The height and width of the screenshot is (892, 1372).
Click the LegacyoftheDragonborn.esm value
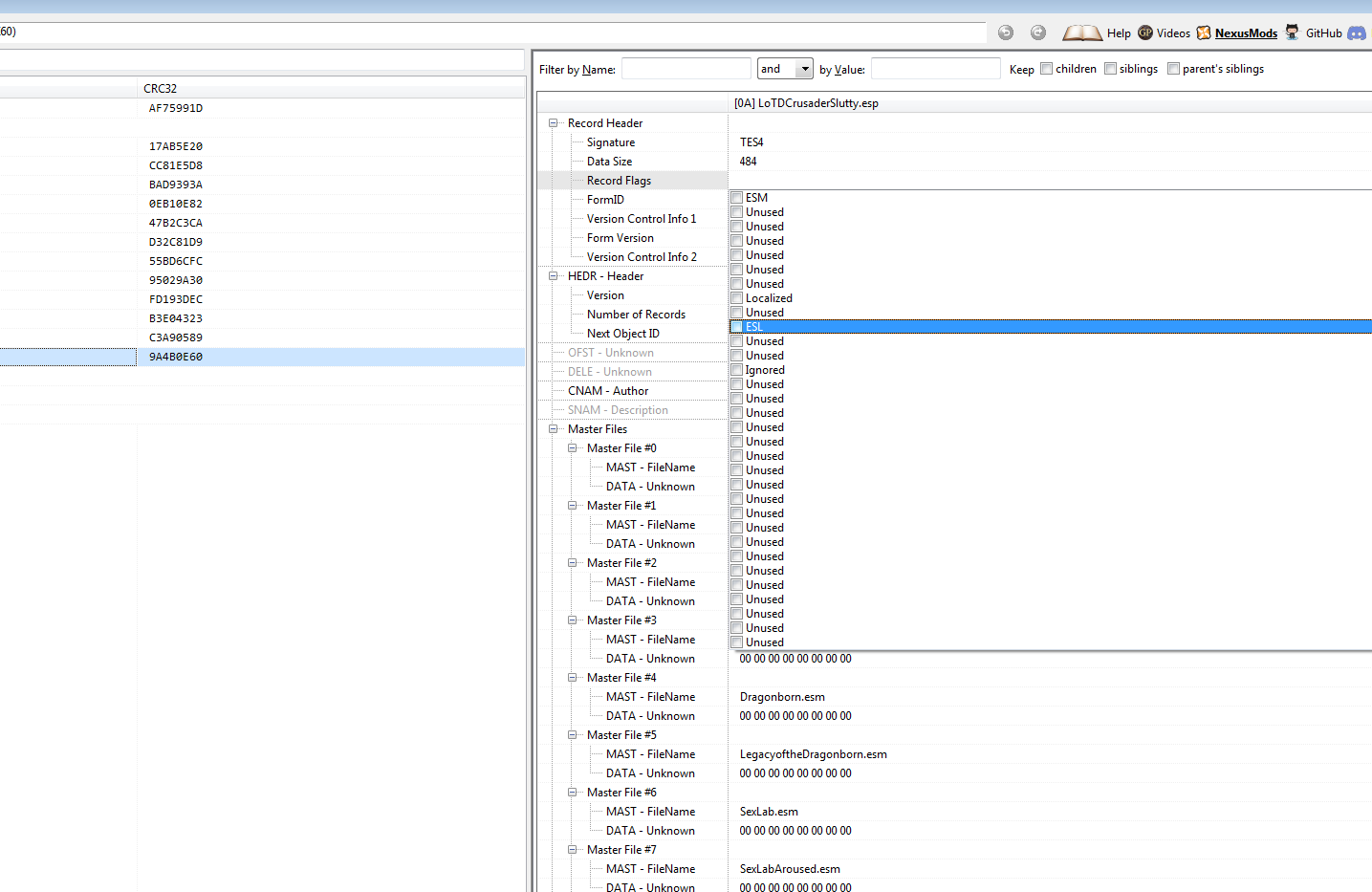click(x=814, y=754)
